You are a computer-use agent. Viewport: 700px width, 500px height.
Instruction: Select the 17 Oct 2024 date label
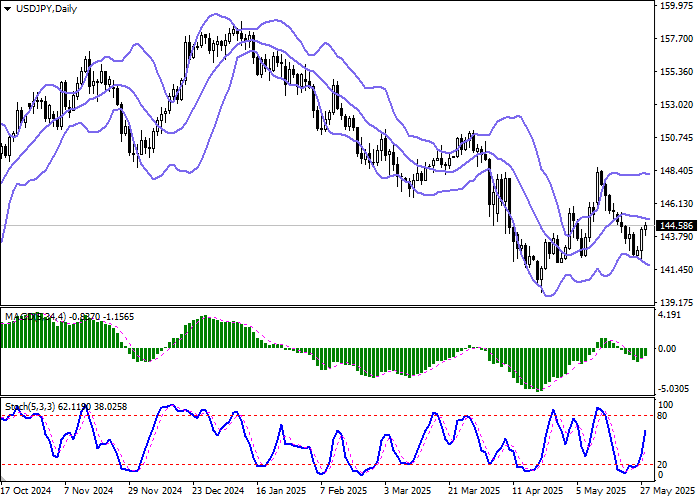click(25, 491)
